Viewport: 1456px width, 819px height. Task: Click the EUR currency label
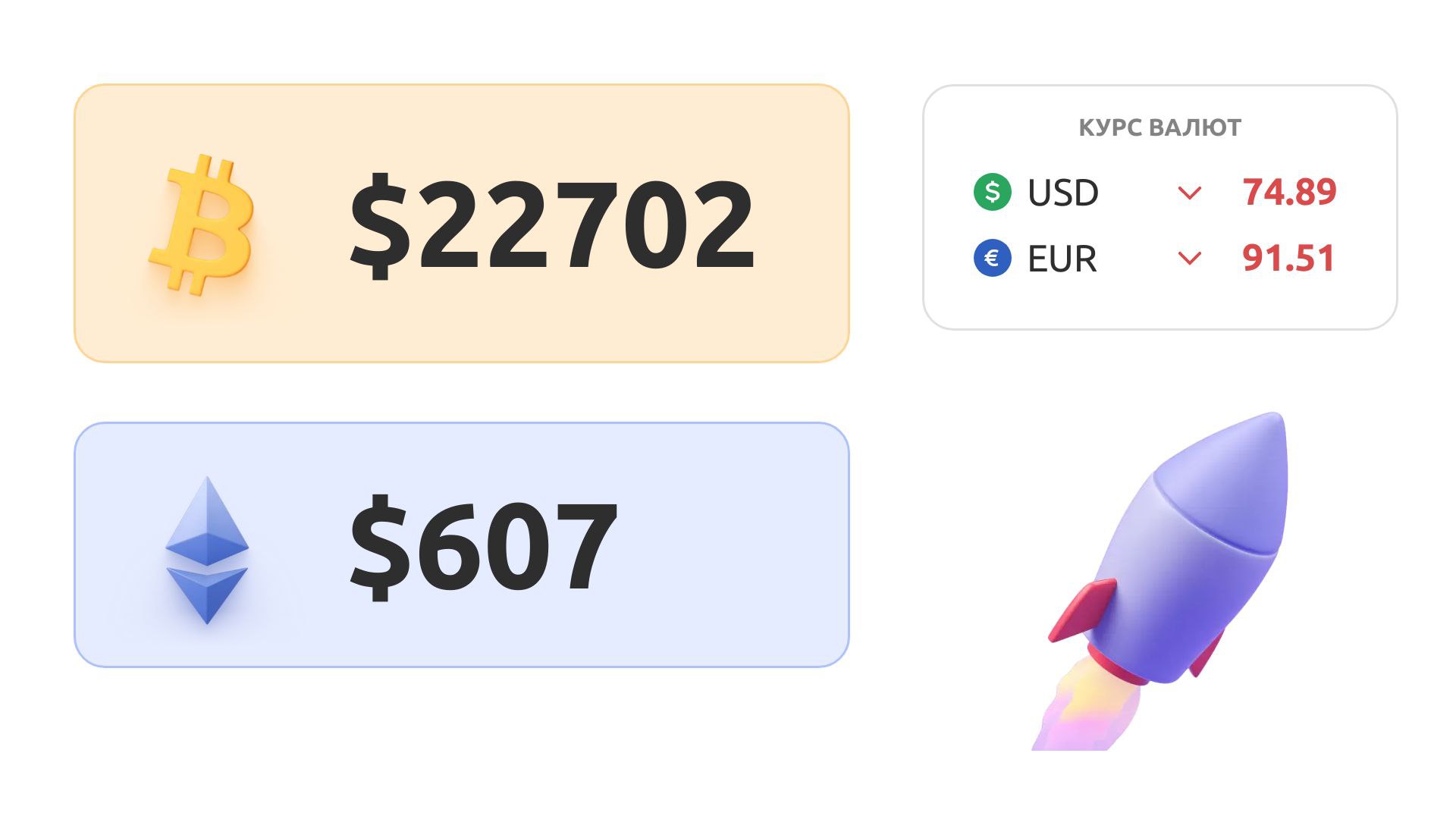[1062, 259]
